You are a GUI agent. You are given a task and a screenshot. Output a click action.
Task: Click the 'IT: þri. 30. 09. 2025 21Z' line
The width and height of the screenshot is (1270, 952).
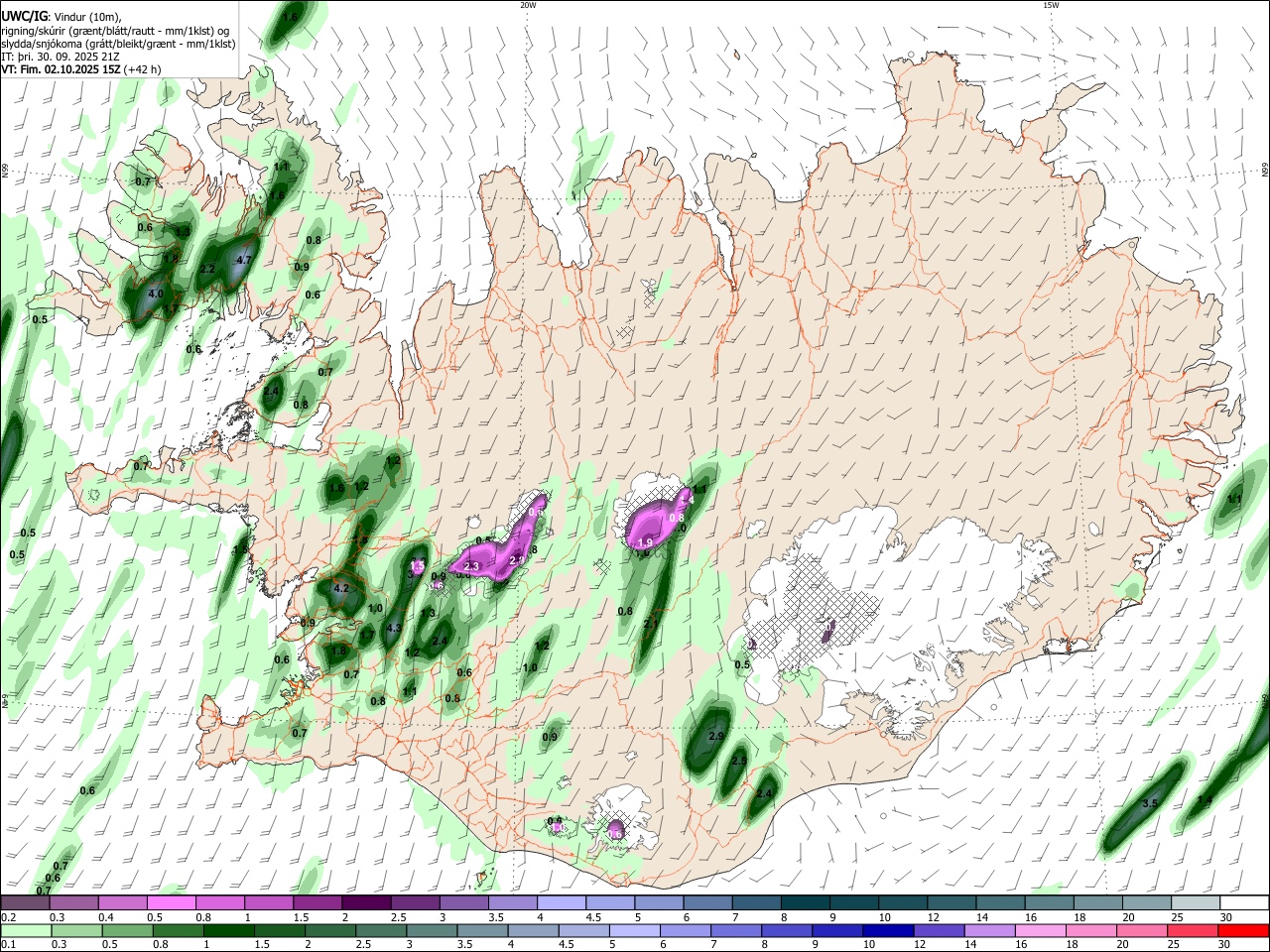(x=61, y=57)
